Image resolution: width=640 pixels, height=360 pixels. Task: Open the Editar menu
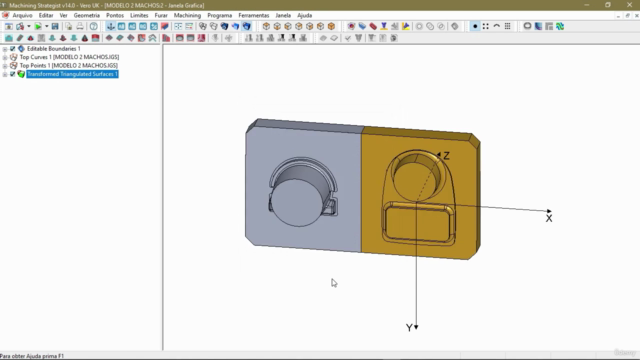pyautogui.click(x=46, y=15)
